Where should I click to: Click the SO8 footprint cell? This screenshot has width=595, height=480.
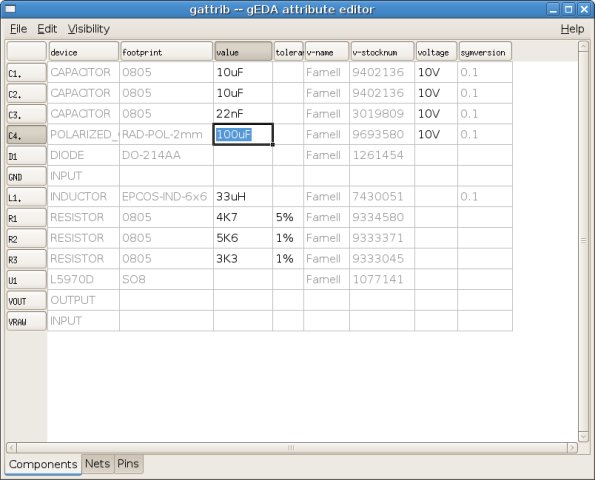pyautogui.click(x=166, y=280)
